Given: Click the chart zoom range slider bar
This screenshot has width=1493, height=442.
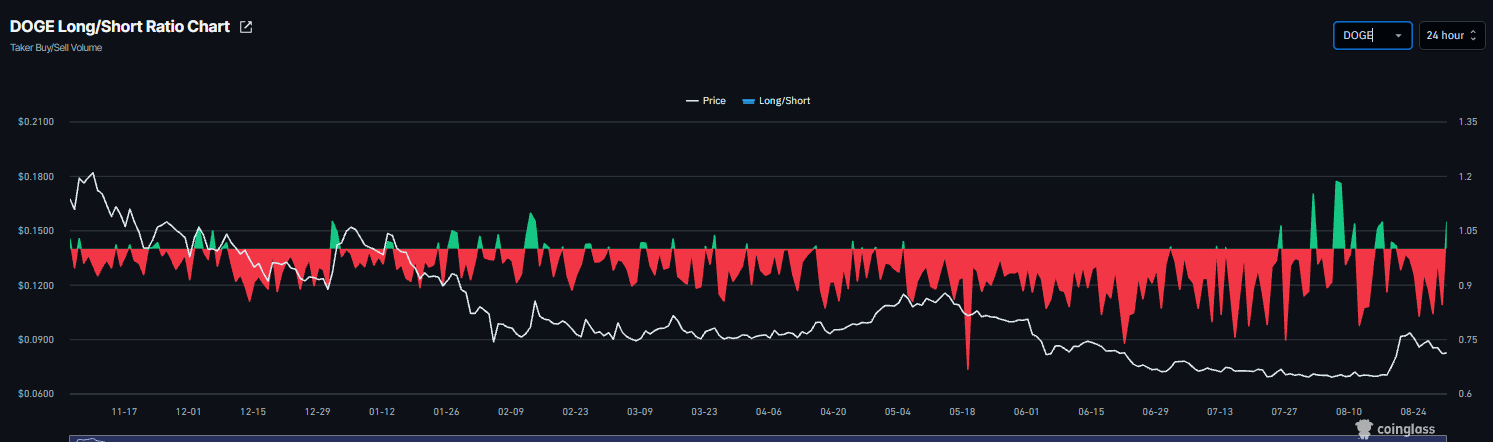Looking at the screenshot, I should click(757, 439).
